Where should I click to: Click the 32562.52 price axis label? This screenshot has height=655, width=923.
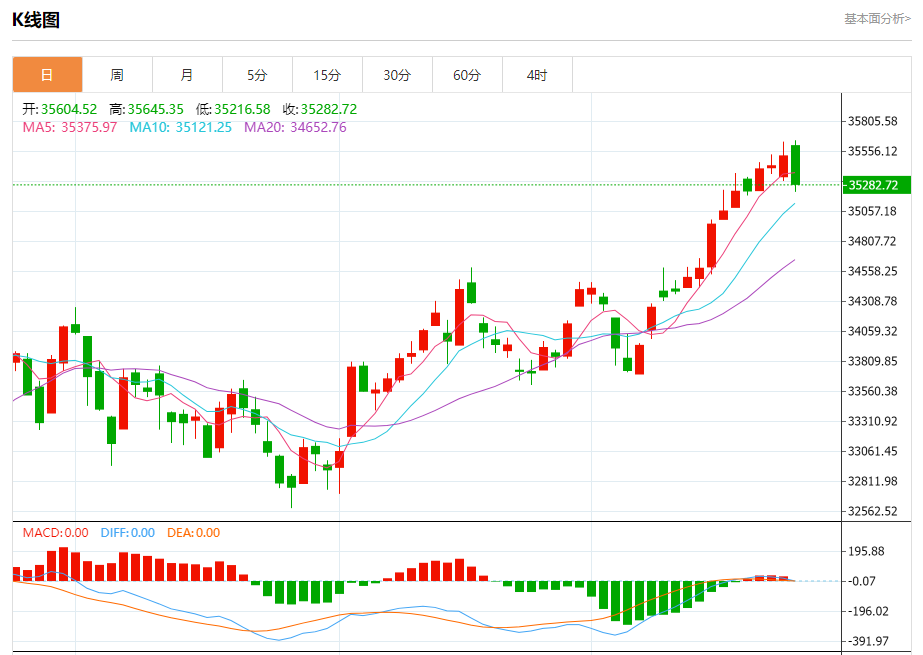tap(872, 511)
